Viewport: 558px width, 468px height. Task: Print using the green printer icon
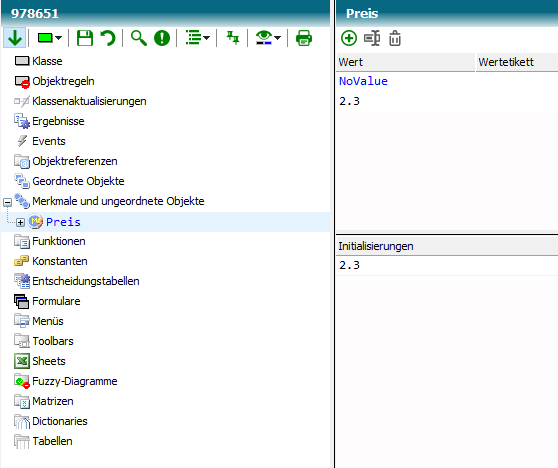pos(304,38)
